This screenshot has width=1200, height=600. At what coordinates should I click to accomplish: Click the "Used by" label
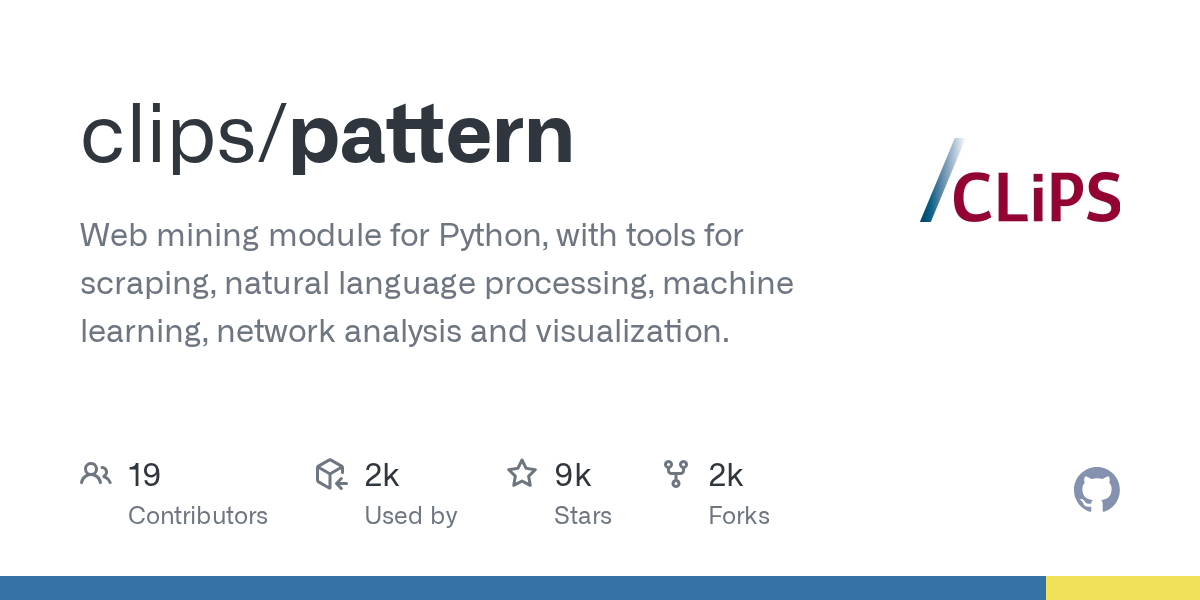(x=411, y=516)
